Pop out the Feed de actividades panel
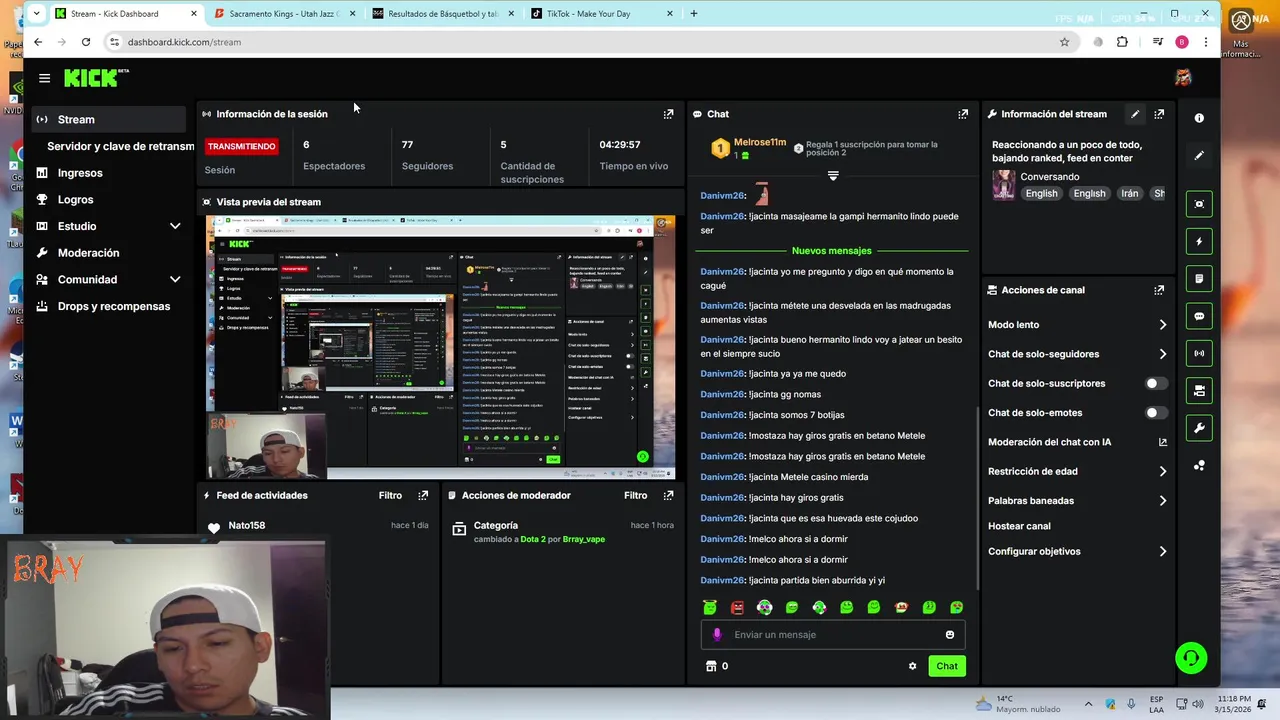 (x=423, y=495)
